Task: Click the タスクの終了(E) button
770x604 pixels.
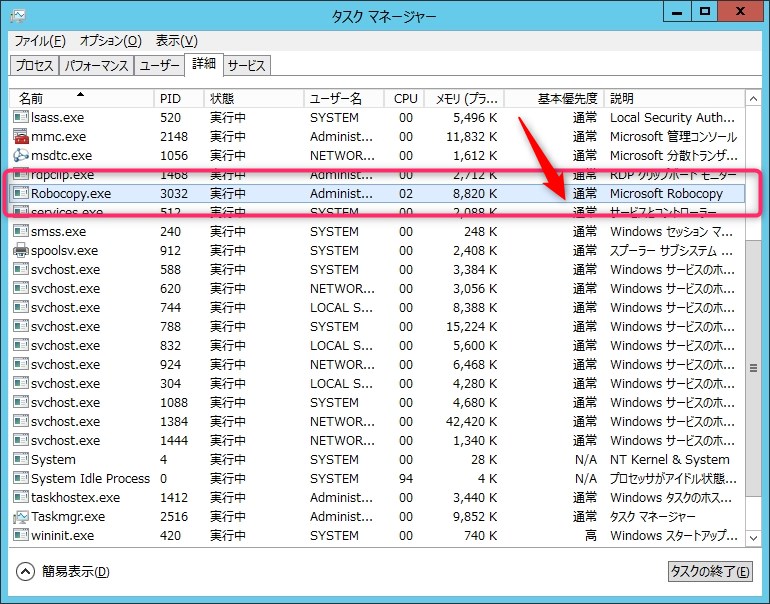Action: (710, 572)
